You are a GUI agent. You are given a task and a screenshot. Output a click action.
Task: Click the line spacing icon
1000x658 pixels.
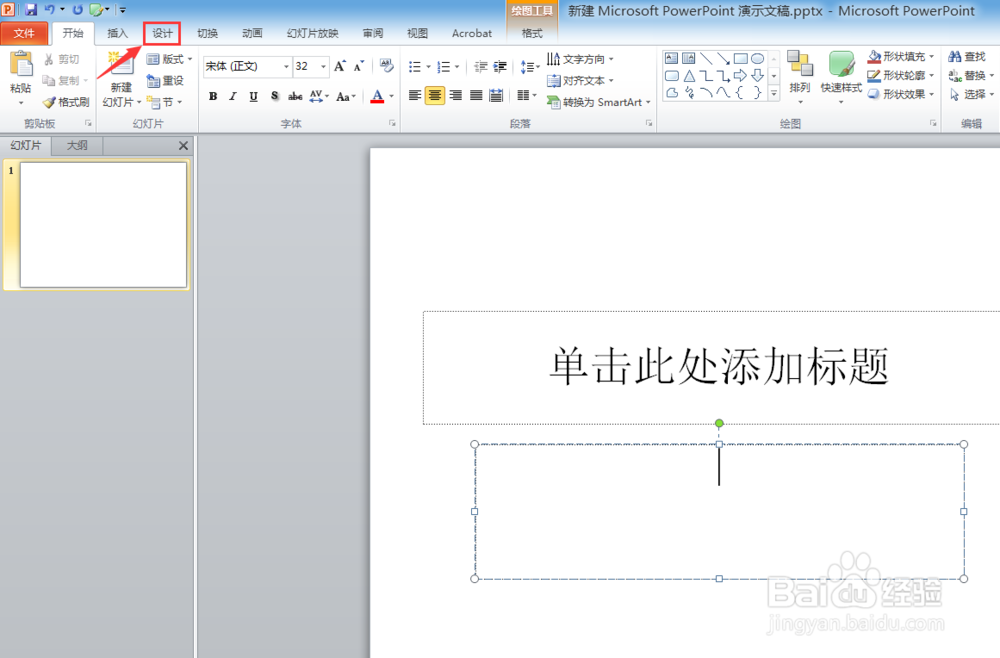[527, 67]
